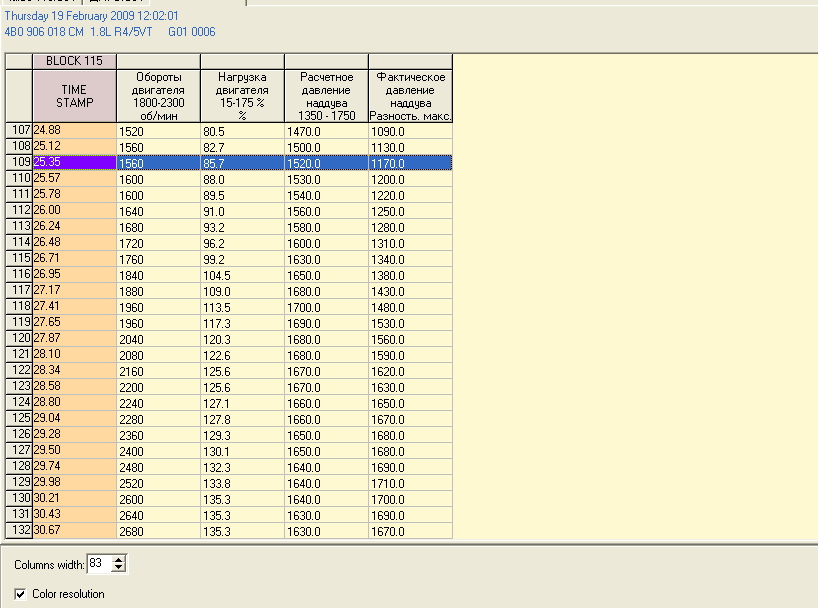Select the BLOCK 115 header cell
The height and width of the screenshot is (608, 818).
[75, 61]
